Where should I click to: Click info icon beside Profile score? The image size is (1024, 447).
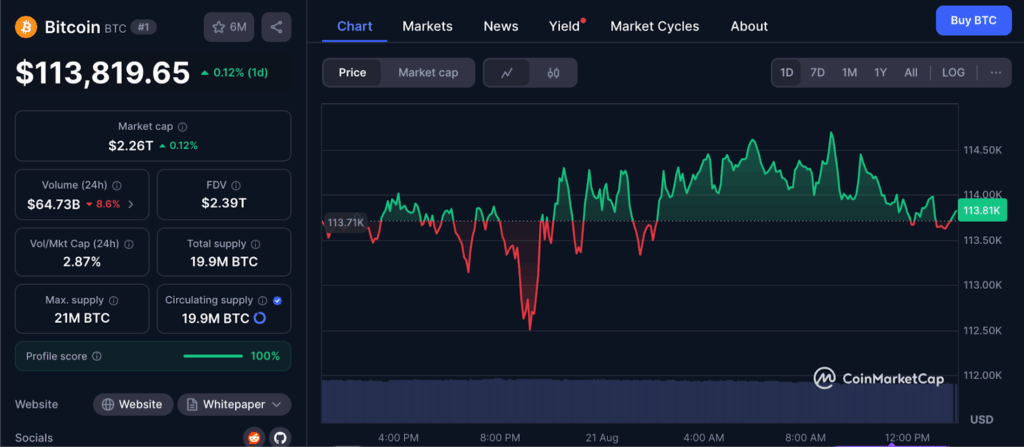[x=96, y=356]
